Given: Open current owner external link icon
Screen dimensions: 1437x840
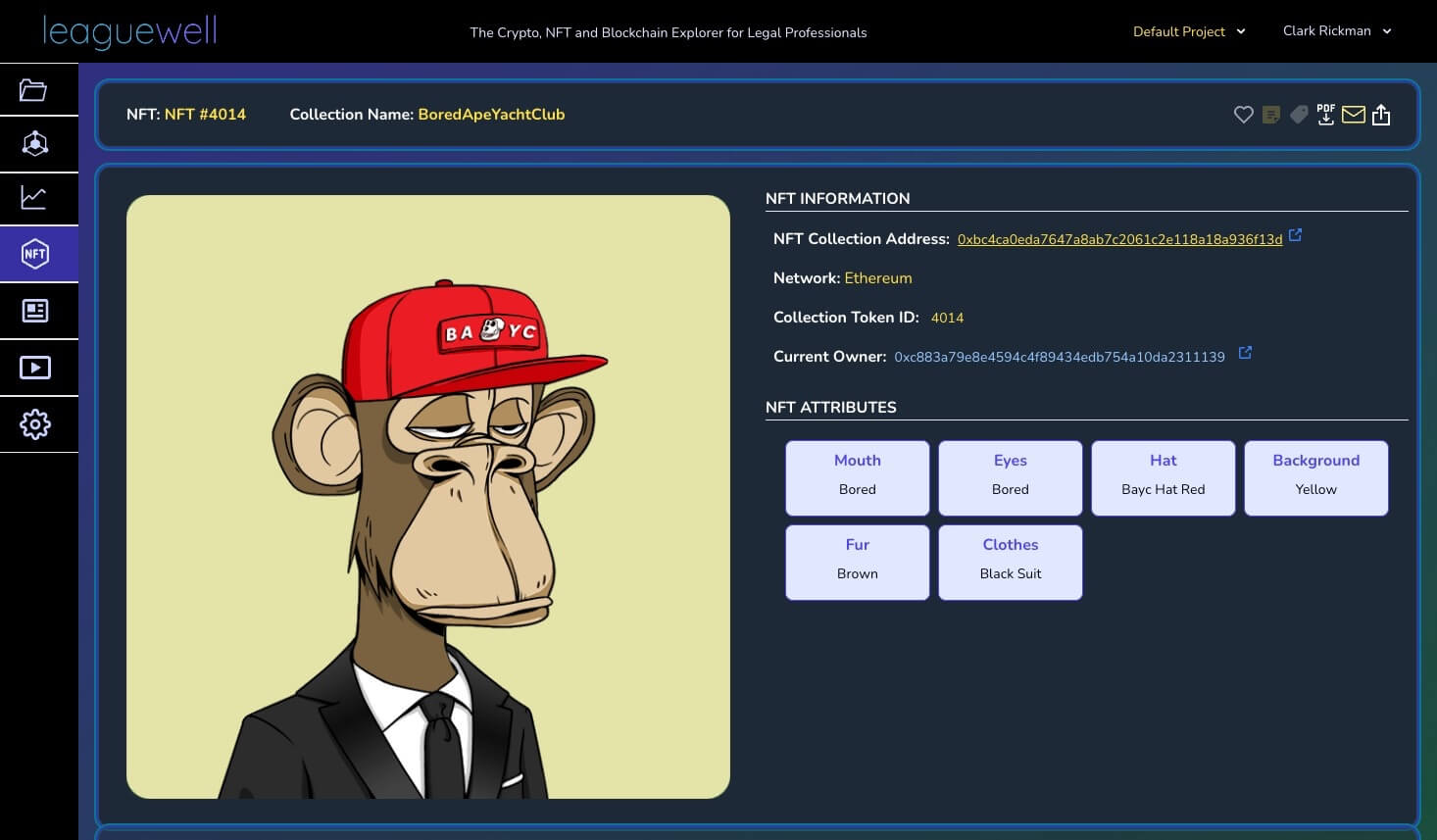Looking at the screenshot, I should click(1245, 353).
